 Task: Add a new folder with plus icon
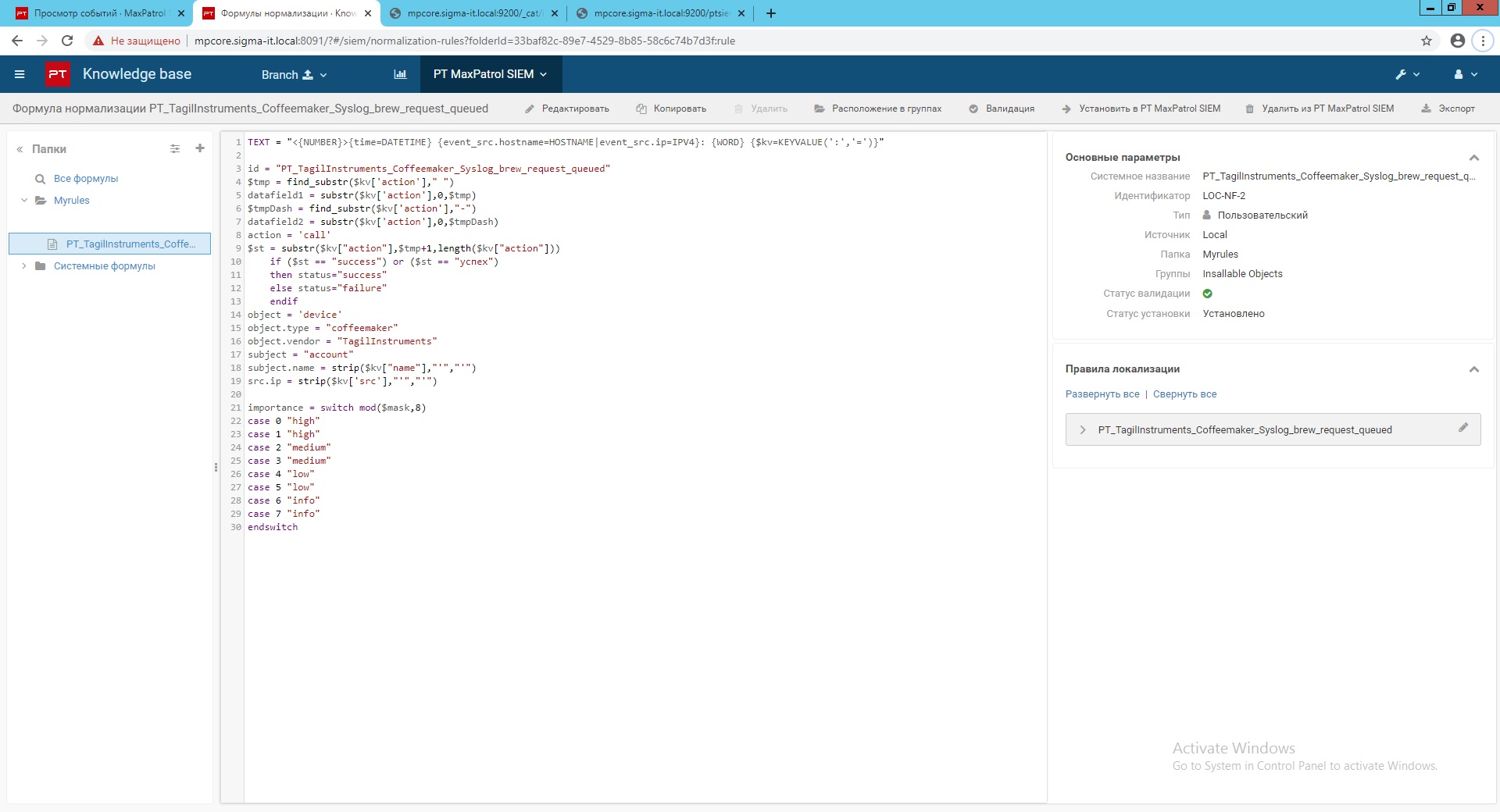pos(200,148)
